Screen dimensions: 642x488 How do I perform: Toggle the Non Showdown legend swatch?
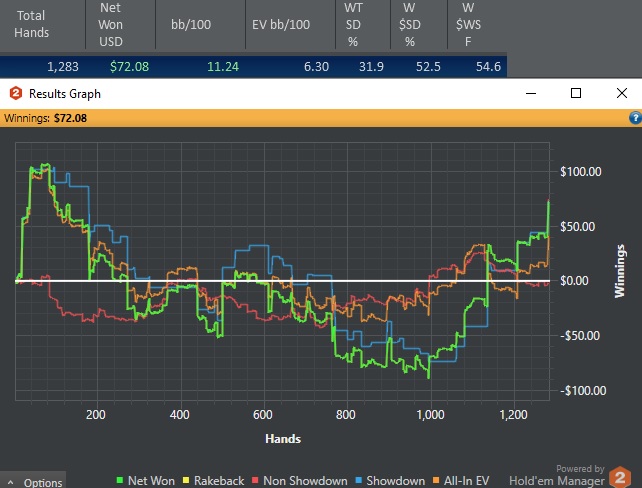point(255,480)
